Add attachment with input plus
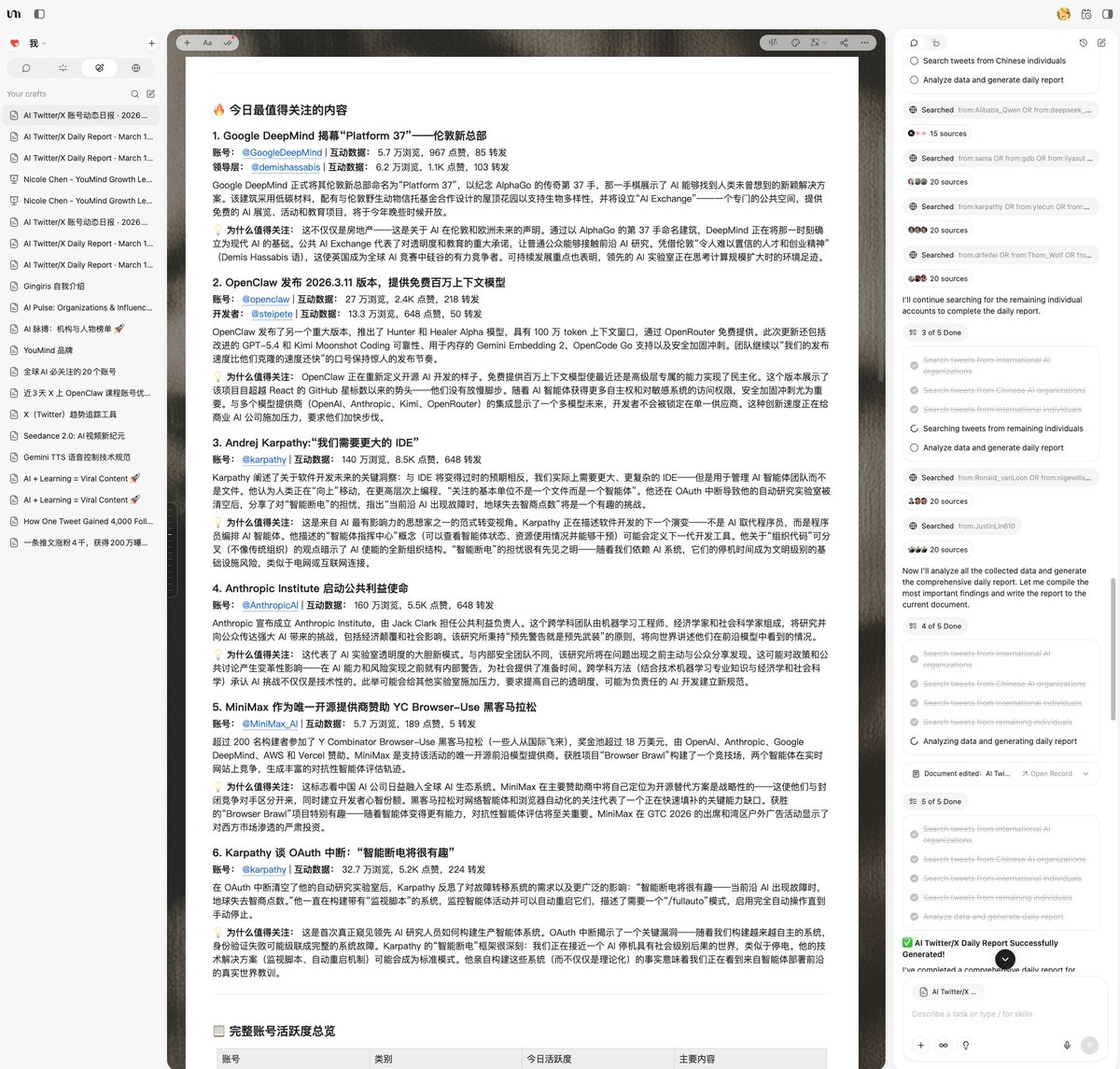This screenshot has height=1069, width=1120. click(920, 1046)
